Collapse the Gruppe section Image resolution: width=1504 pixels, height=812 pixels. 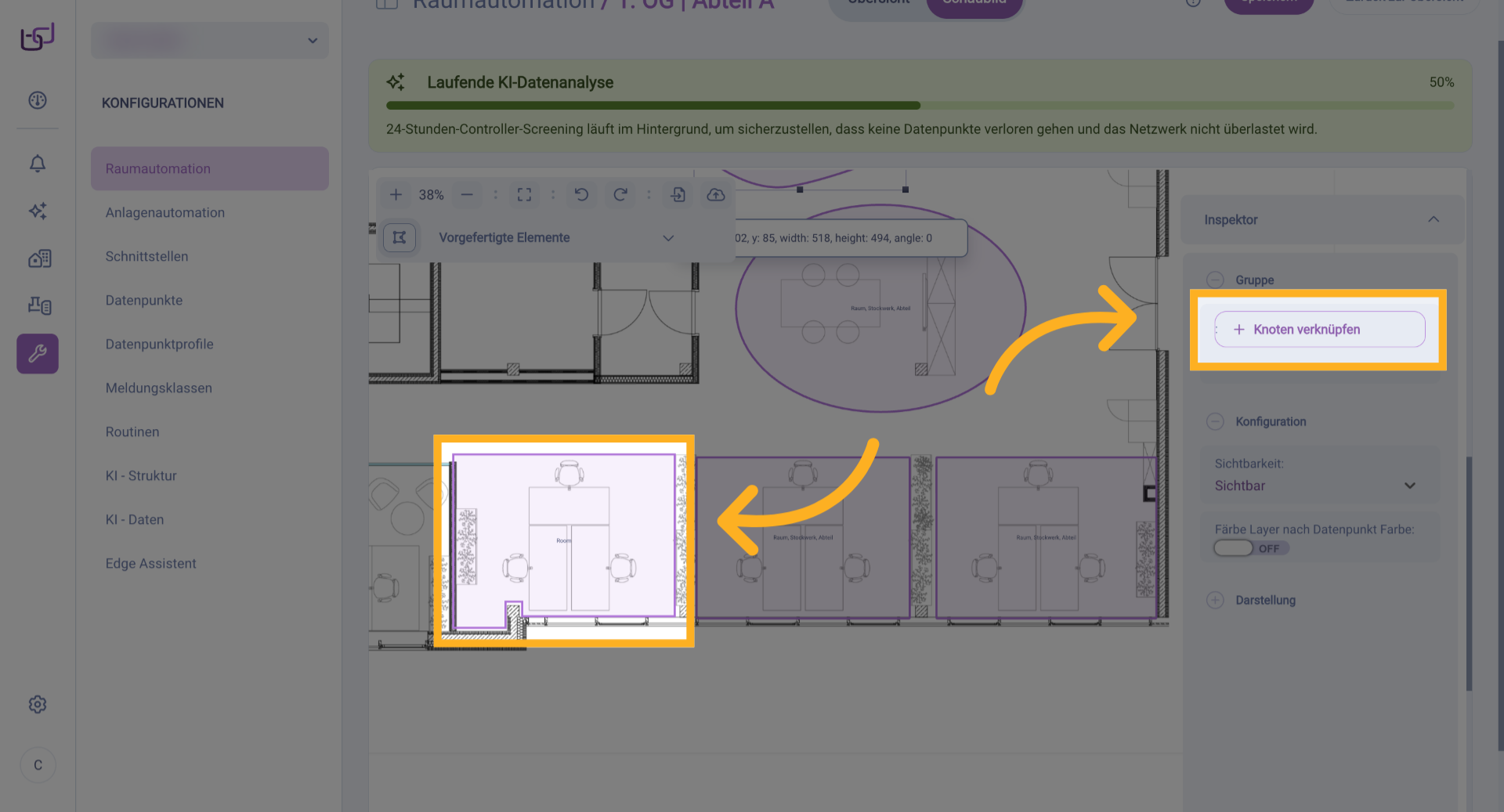click(1215, 280)
